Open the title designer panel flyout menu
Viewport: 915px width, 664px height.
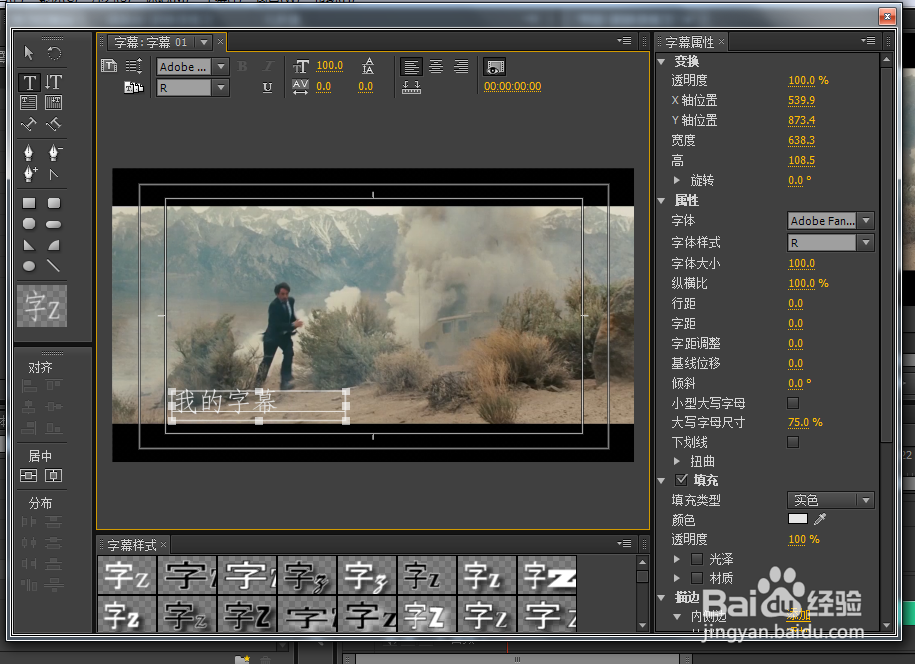pyautogui.click(x=624, y=41)
